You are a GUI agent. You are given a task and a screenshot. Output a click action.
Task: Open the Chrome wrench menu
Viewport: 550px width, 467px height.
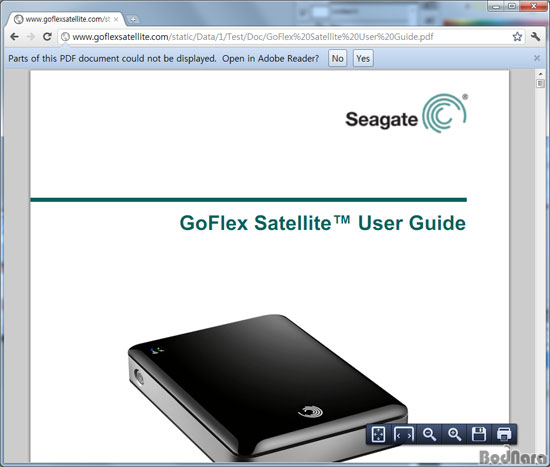[x=535, y=36]
